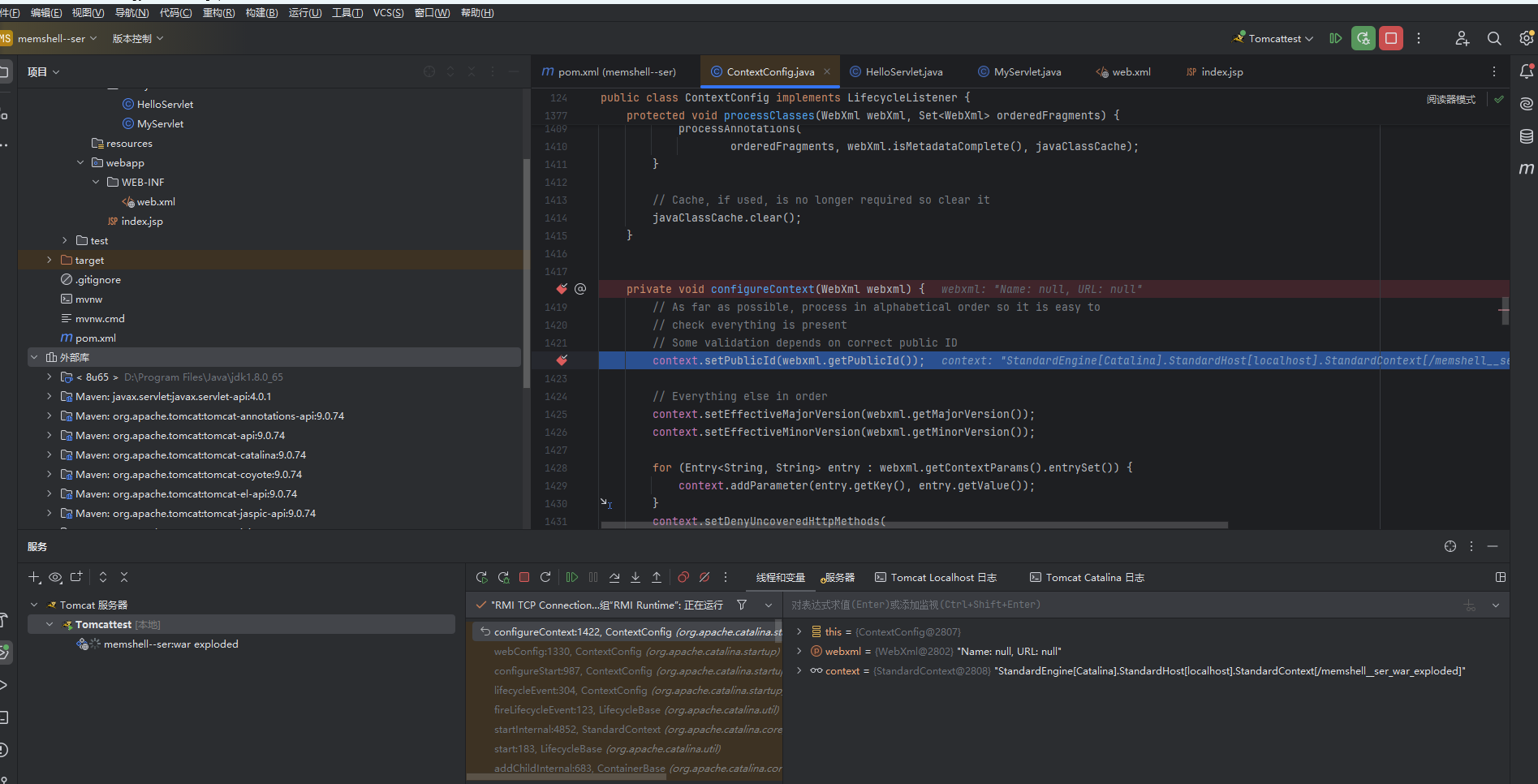Viewport: 1538px width, 784px height.
Task: Toggle the eye View Options in Services
Action: point(55,577)
